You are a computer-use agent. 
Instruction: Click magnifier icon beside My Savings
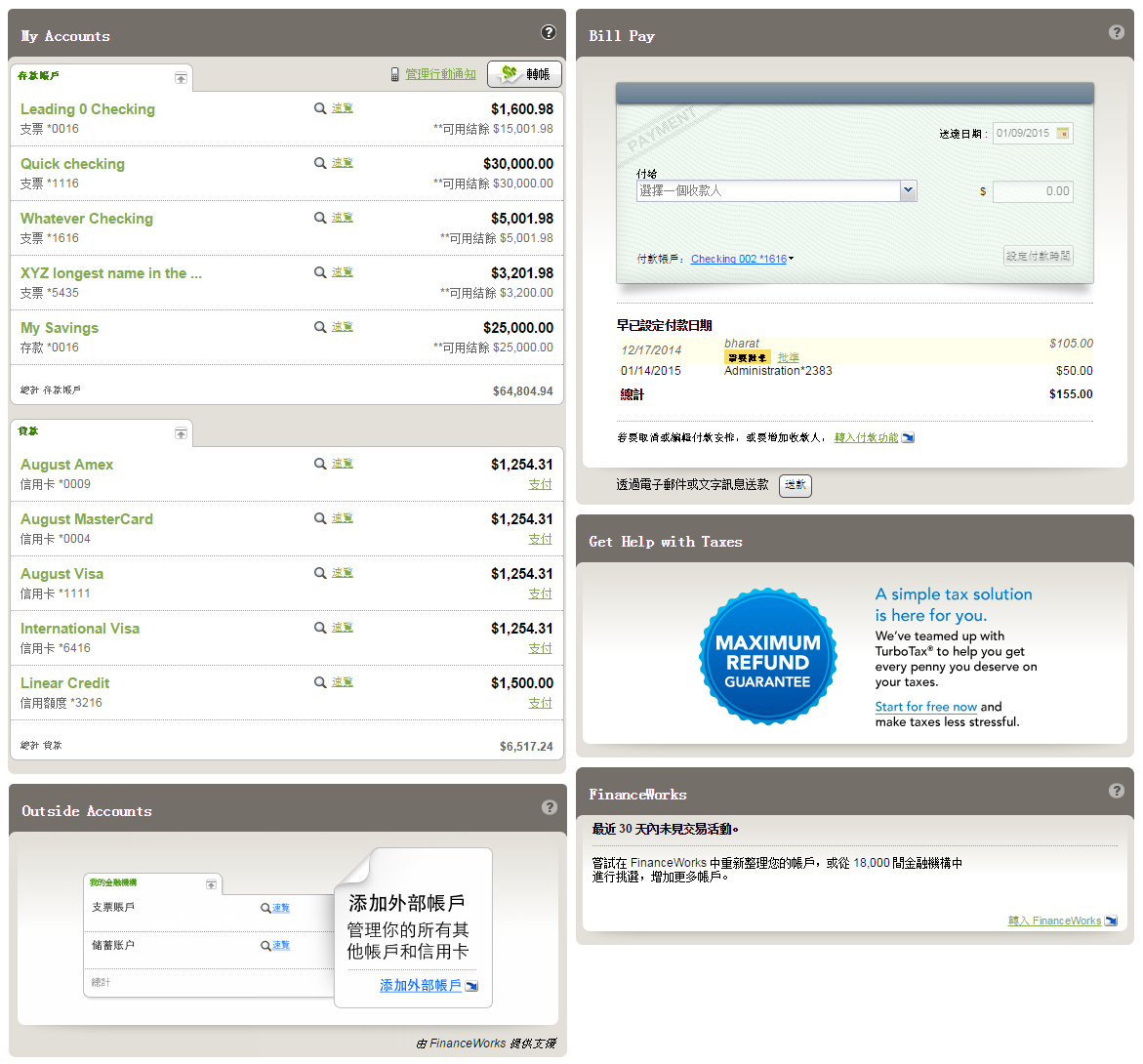pyautogui.click(x=320, y=327)
